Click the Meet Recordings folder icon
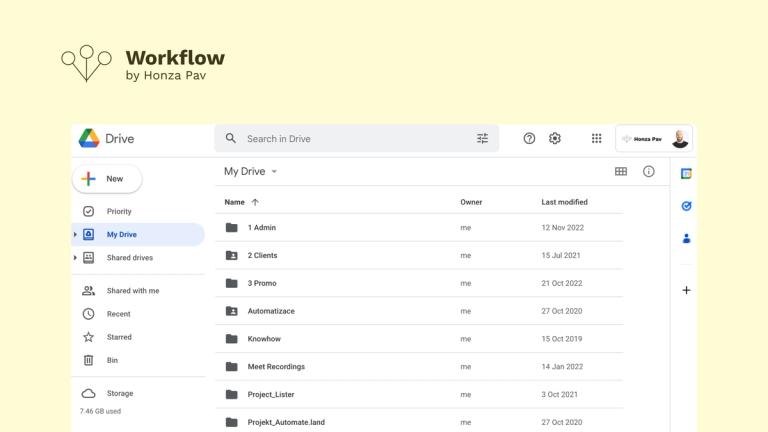Image resolution: width=768 pixels, height=432 pixels. (232, 366)
